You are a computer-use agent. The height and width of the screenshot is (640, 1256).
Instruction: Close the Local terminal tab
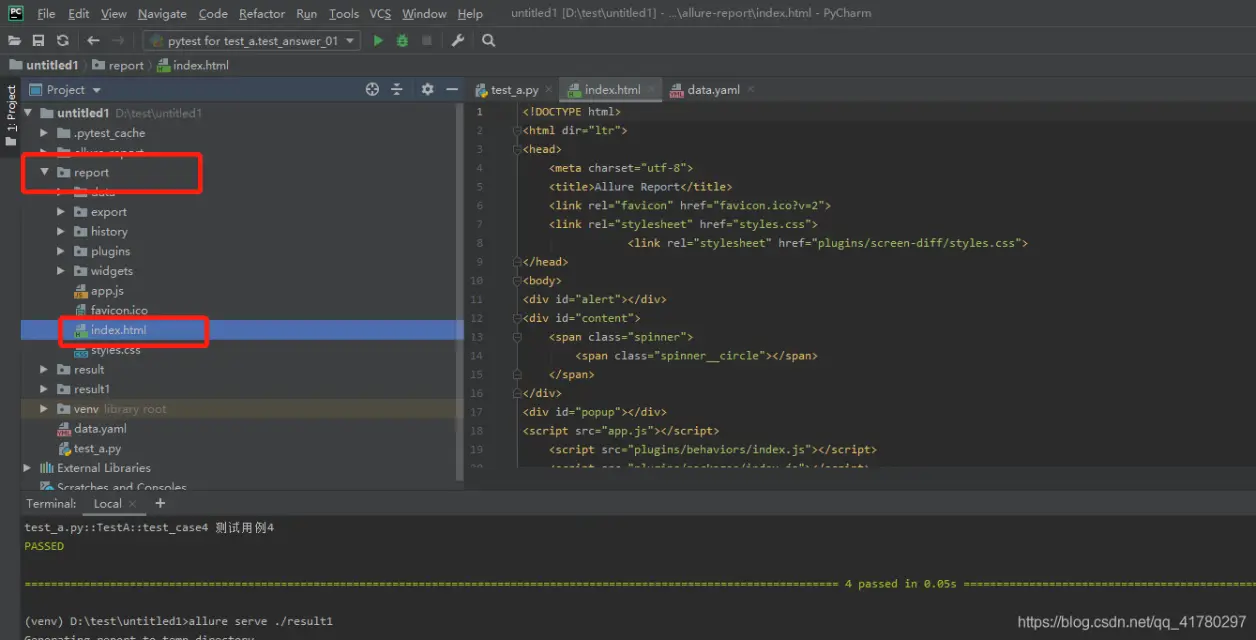(132, 504)
